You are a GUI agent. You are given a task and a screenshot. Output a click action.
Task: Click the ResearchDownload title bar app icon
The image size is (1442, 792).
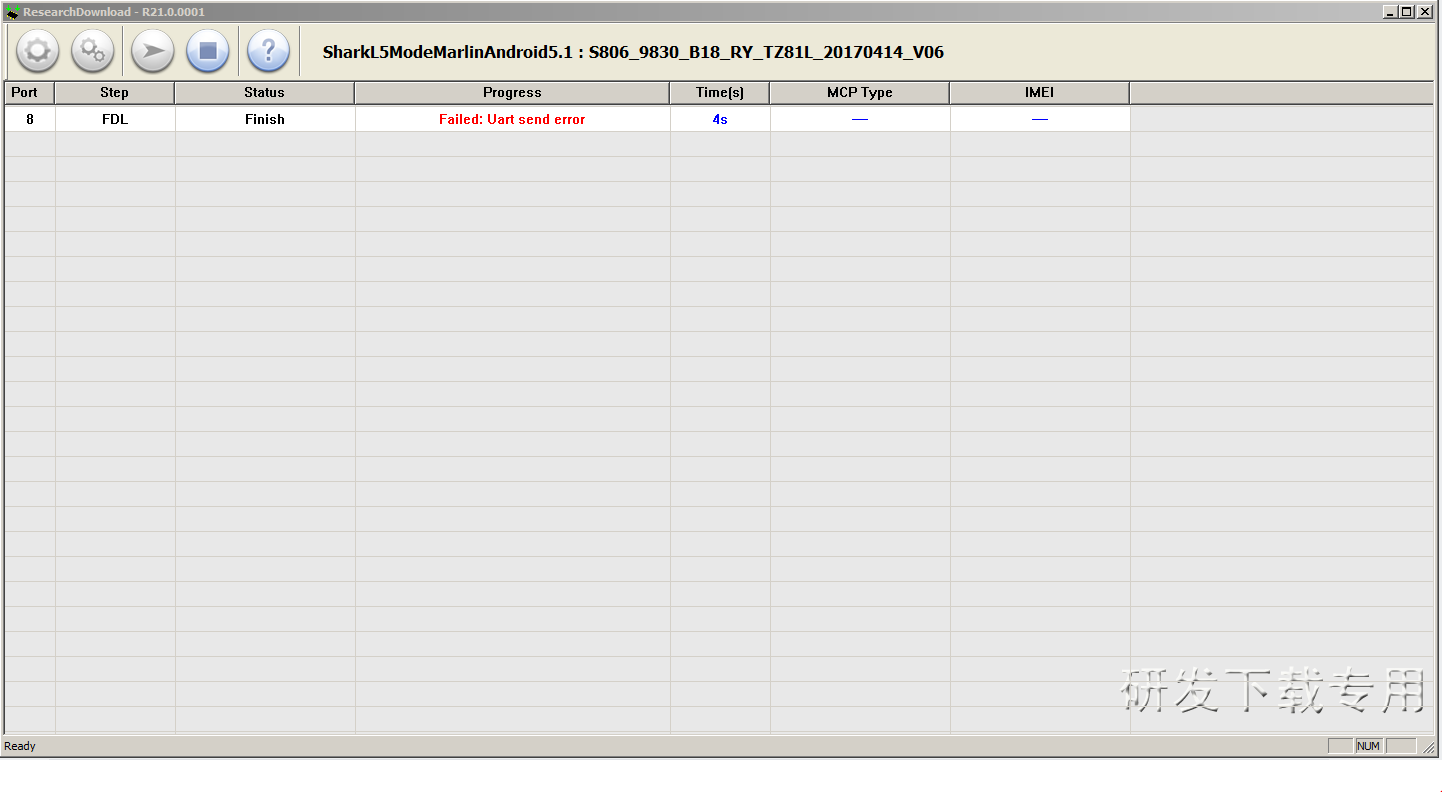tap(13, 12)
